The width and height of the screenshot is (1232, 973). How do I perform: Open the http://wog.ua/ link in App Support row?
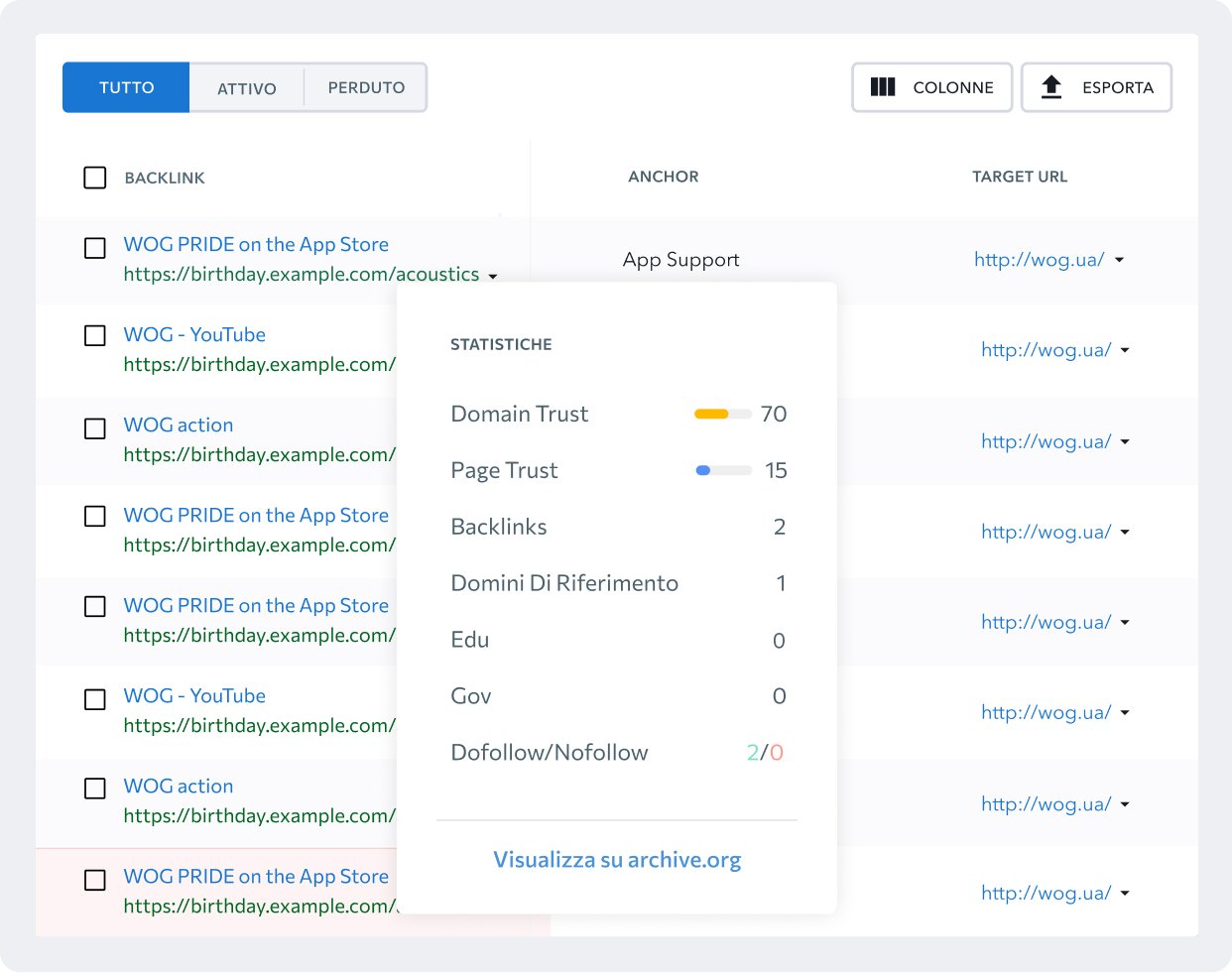(1039, 260)
